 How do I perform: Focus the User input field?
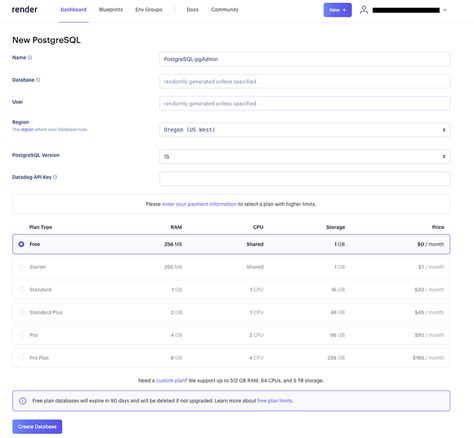click(x=304, y=103)
